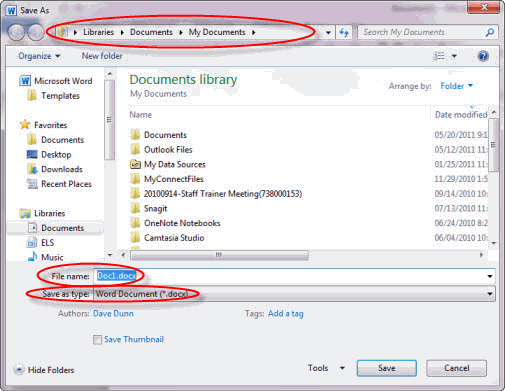Expand the view options dropdown arrow
505x391 pixels.
point(454,56)
